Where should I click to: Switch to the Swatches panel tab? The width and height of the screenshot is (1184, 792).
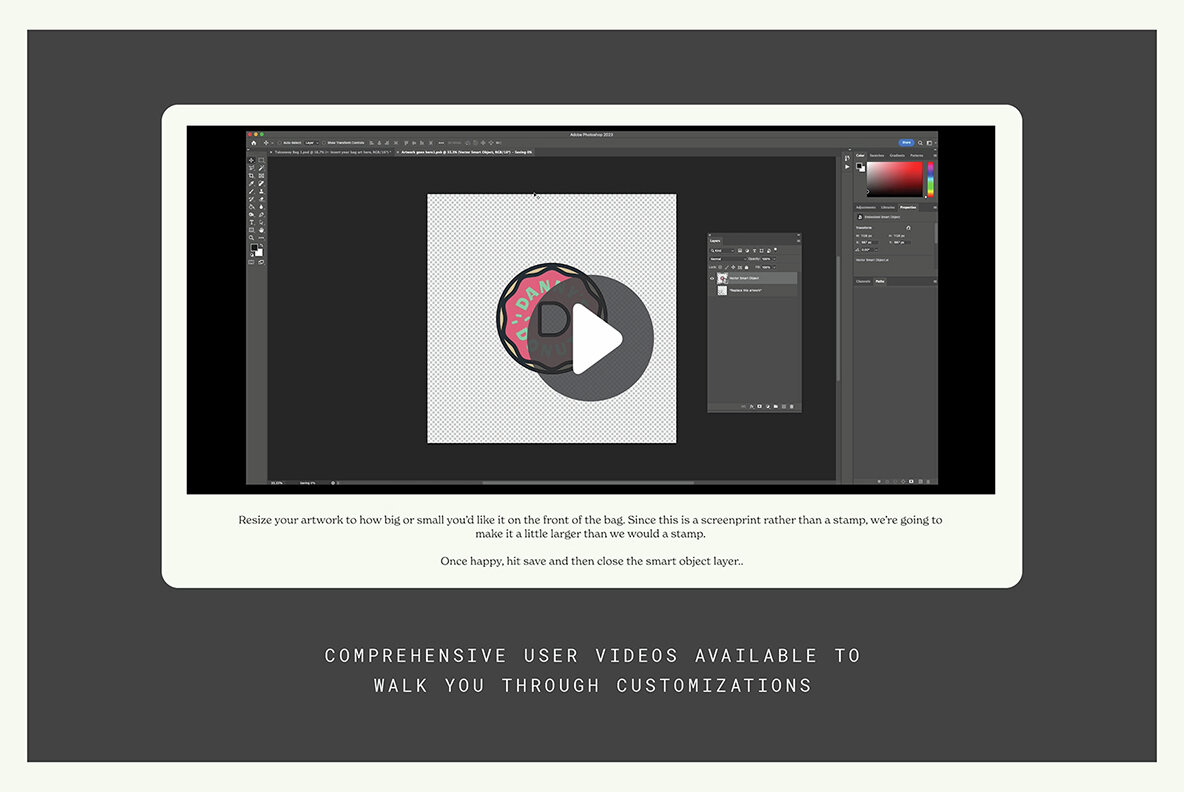(876, 155)
